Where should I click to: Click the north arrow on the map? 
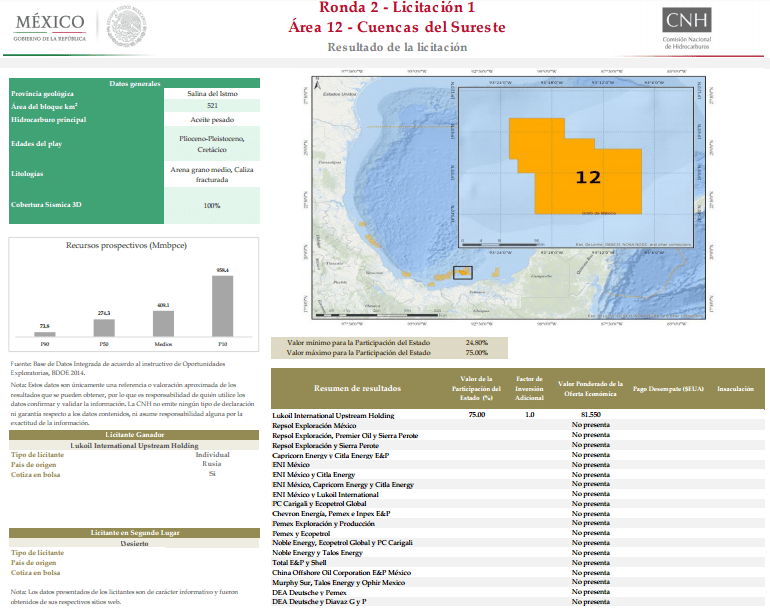coord(318,83)
